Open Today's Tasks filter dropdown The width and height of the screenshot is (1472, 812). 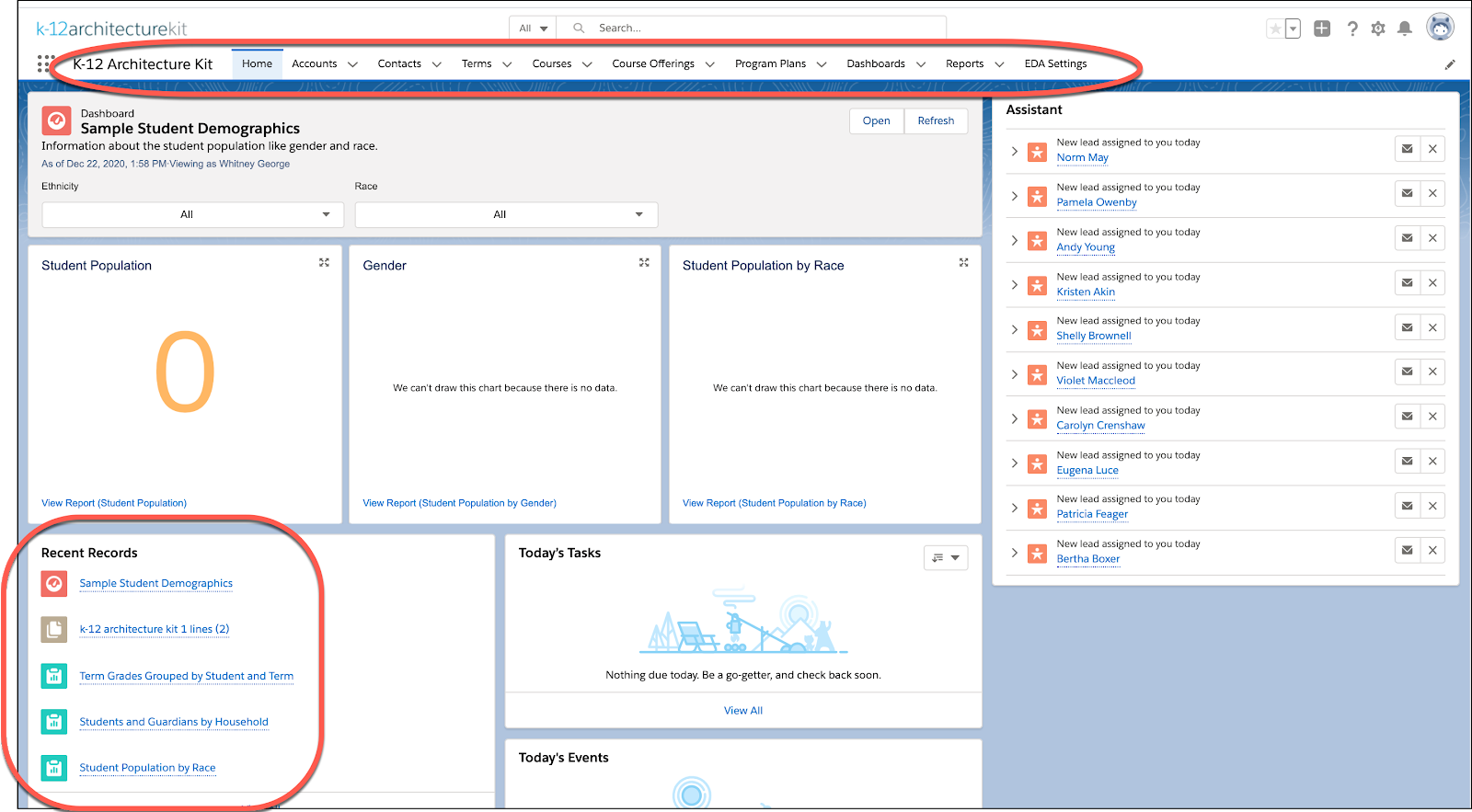coord(946,557)
